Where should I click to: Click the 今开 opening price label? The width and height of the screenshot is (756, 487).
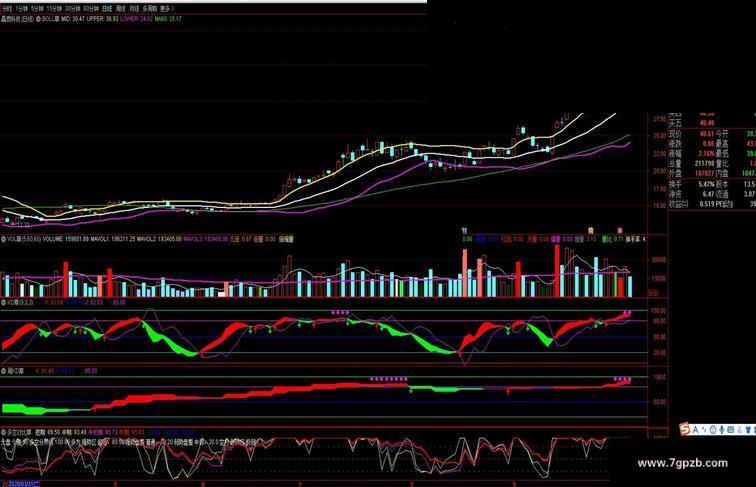tap(722, 134)
